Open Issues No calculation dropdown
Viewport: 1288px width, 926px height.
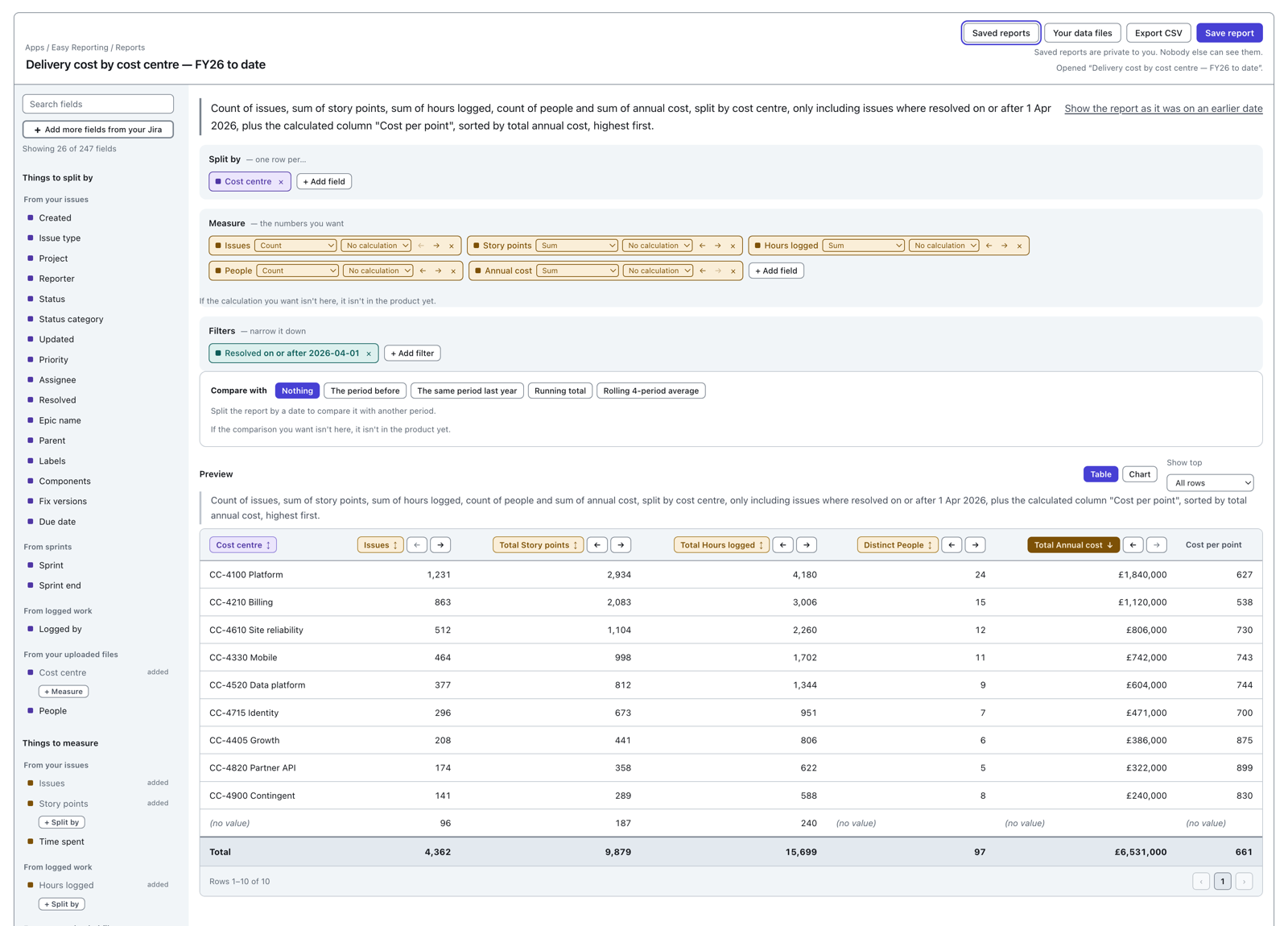coord(376,246)
